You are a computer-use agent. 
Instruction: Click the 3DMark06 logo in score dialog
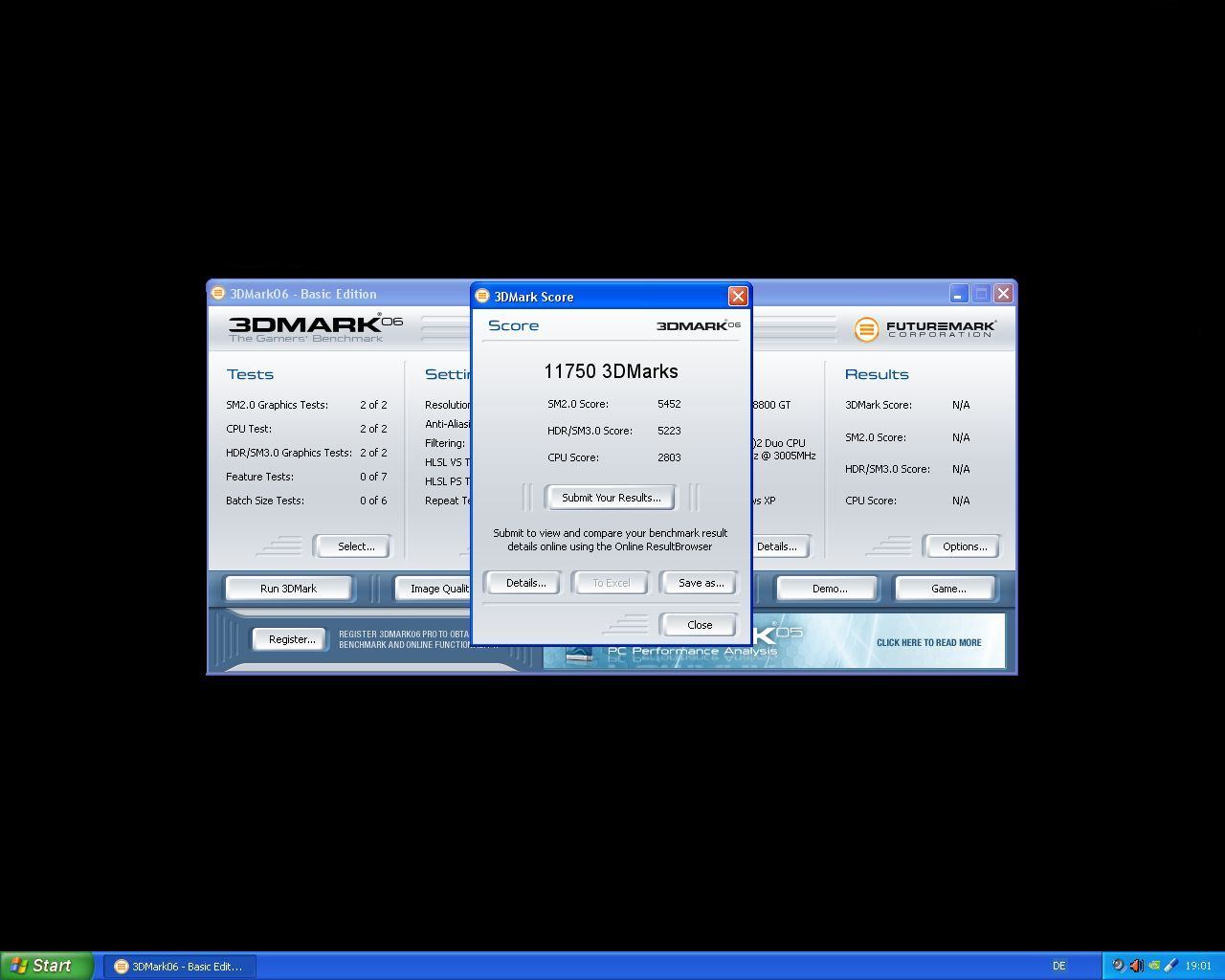pyautogui.click(x=698, y=325)
